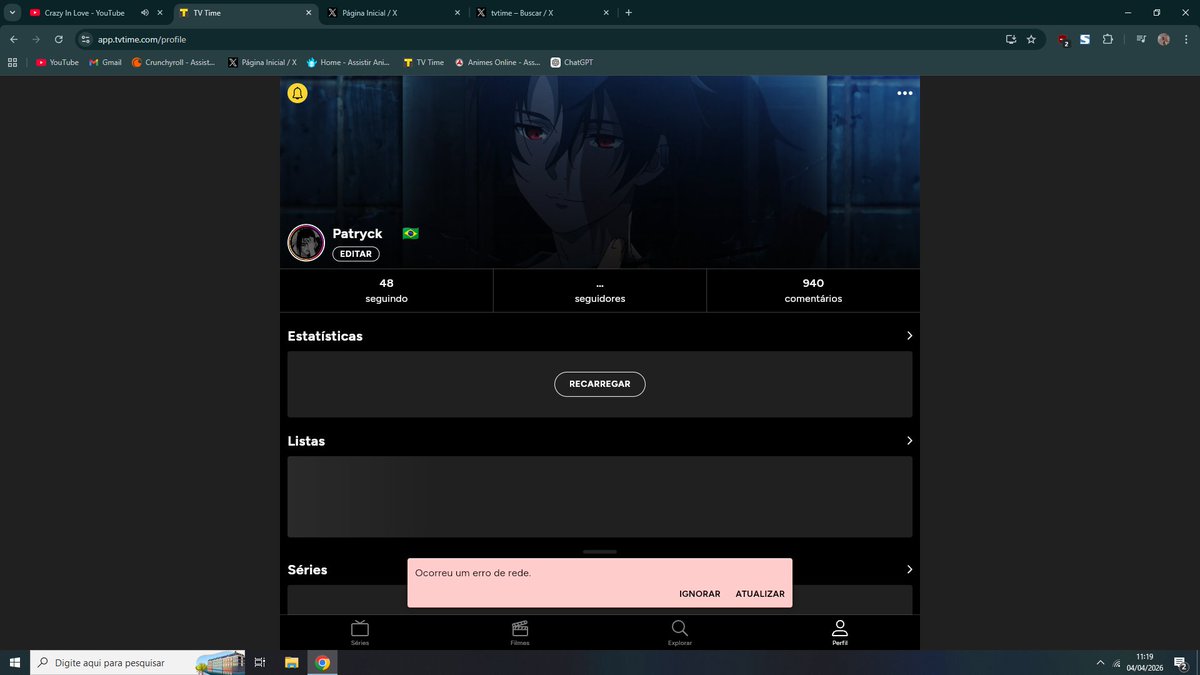The width and height of the screenshot is (1200, 675).
Task: Close the TV Time browser tab
Action: pyautogui.click(x=308, y=13)
